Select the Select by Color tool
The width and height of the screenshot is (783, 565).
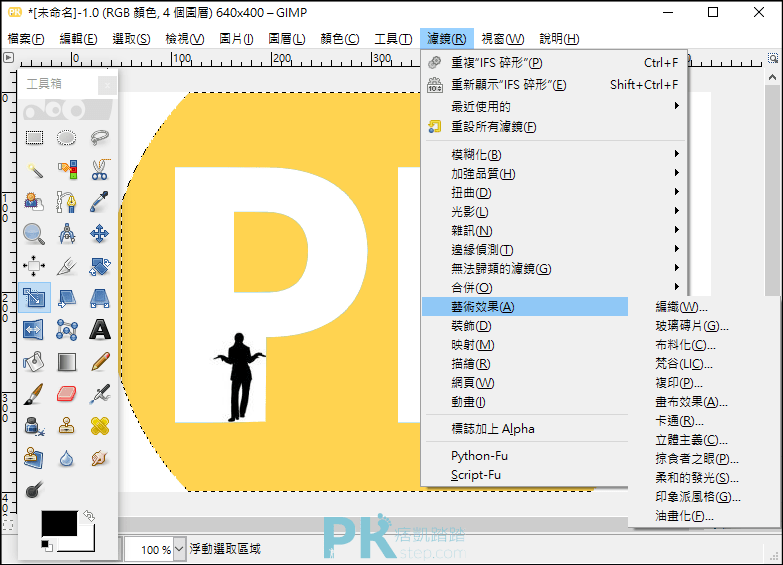(x=66, y=170)
